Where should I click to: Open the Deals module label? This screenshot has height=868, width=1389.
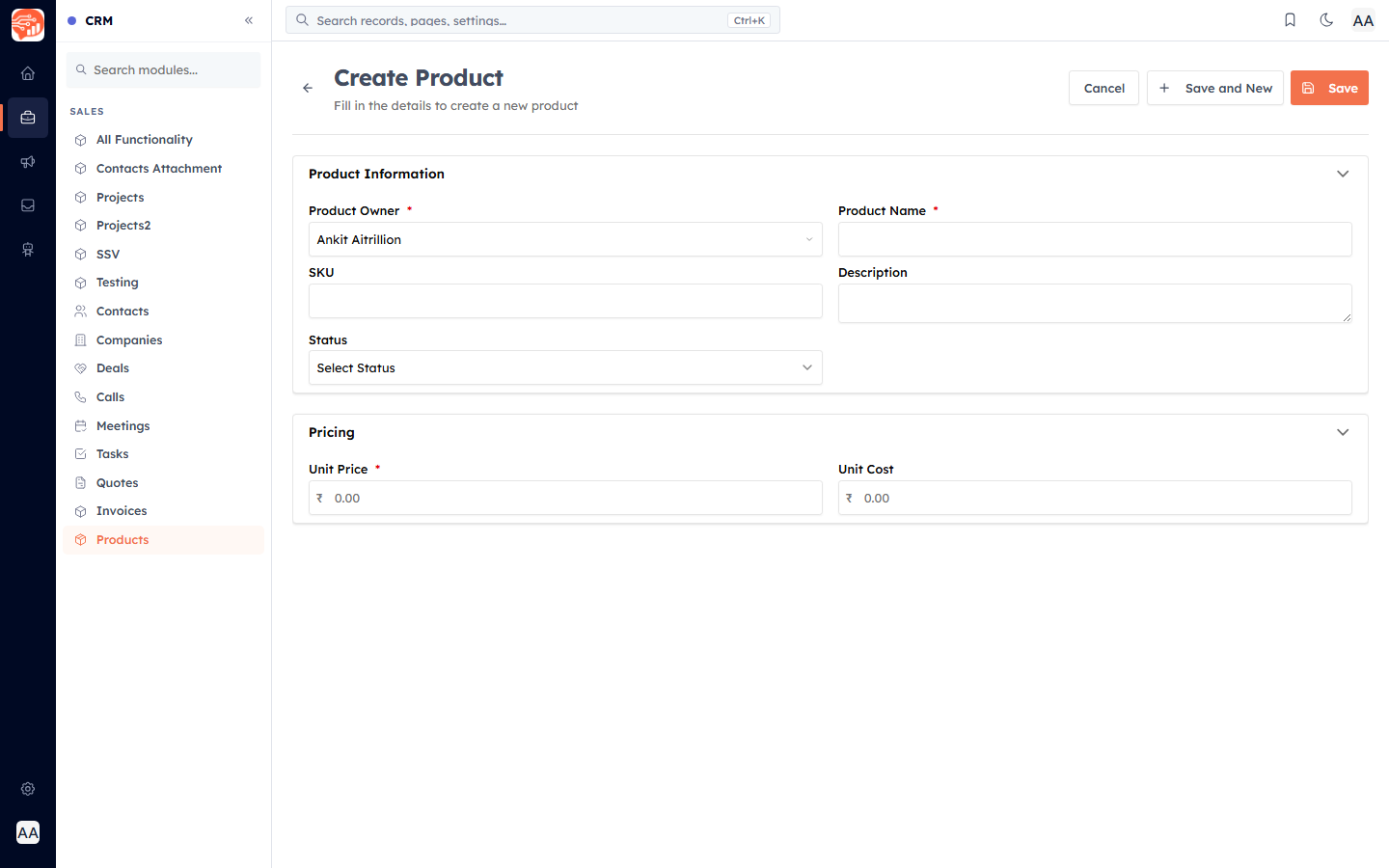tap(113, 368)
